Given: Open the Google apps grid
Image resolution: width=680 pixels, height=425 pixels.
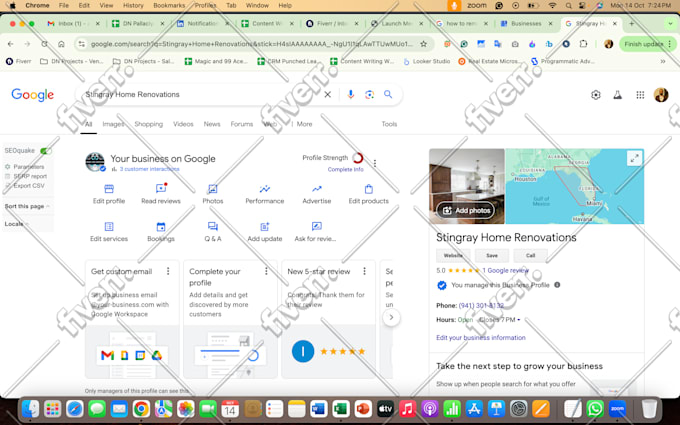Looking at the screenshot, I should click(x=640, y=95).
